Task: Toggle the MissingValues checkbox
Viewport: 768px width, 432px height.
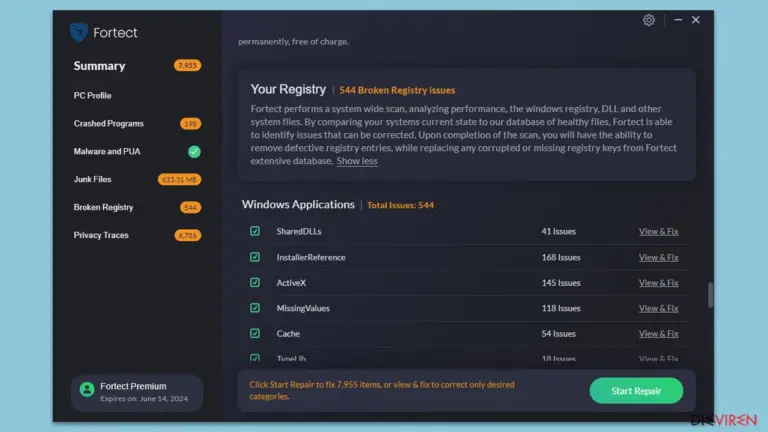Action: point(255,308)
